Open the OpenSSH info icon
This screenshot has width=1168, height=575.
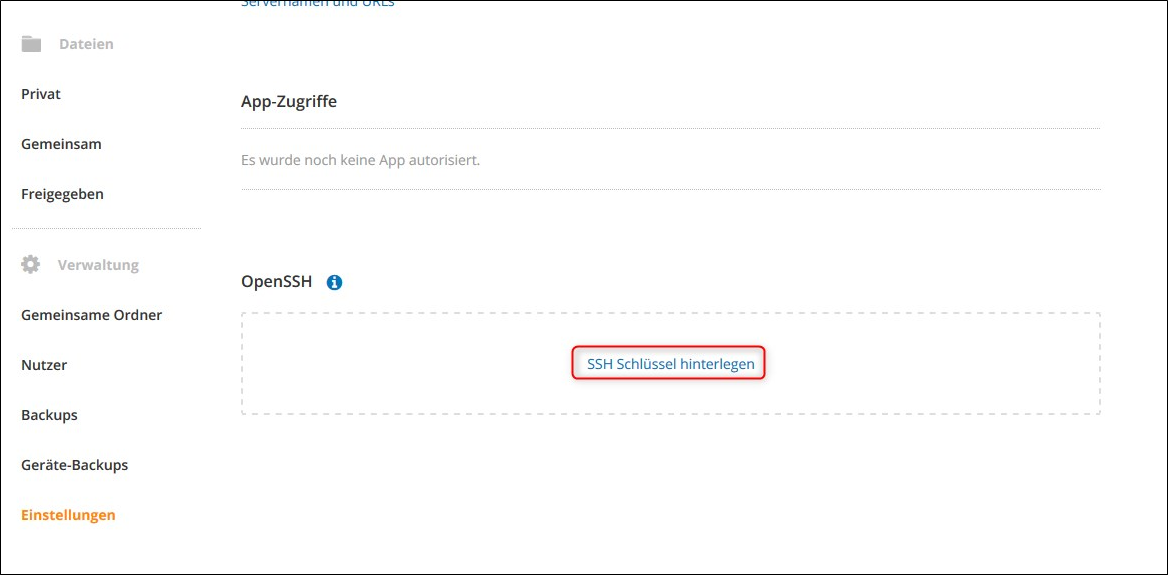(x=334, y=282)
